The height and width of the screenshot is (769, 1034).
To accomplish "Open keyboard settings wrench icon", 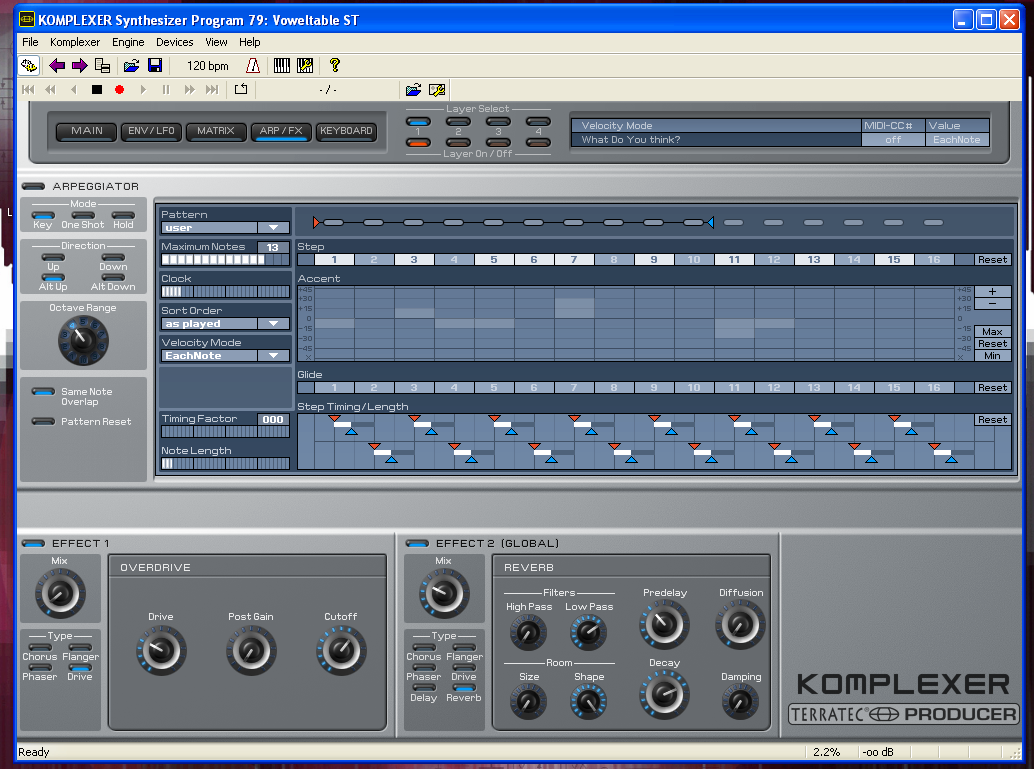I will pos(305,65).
